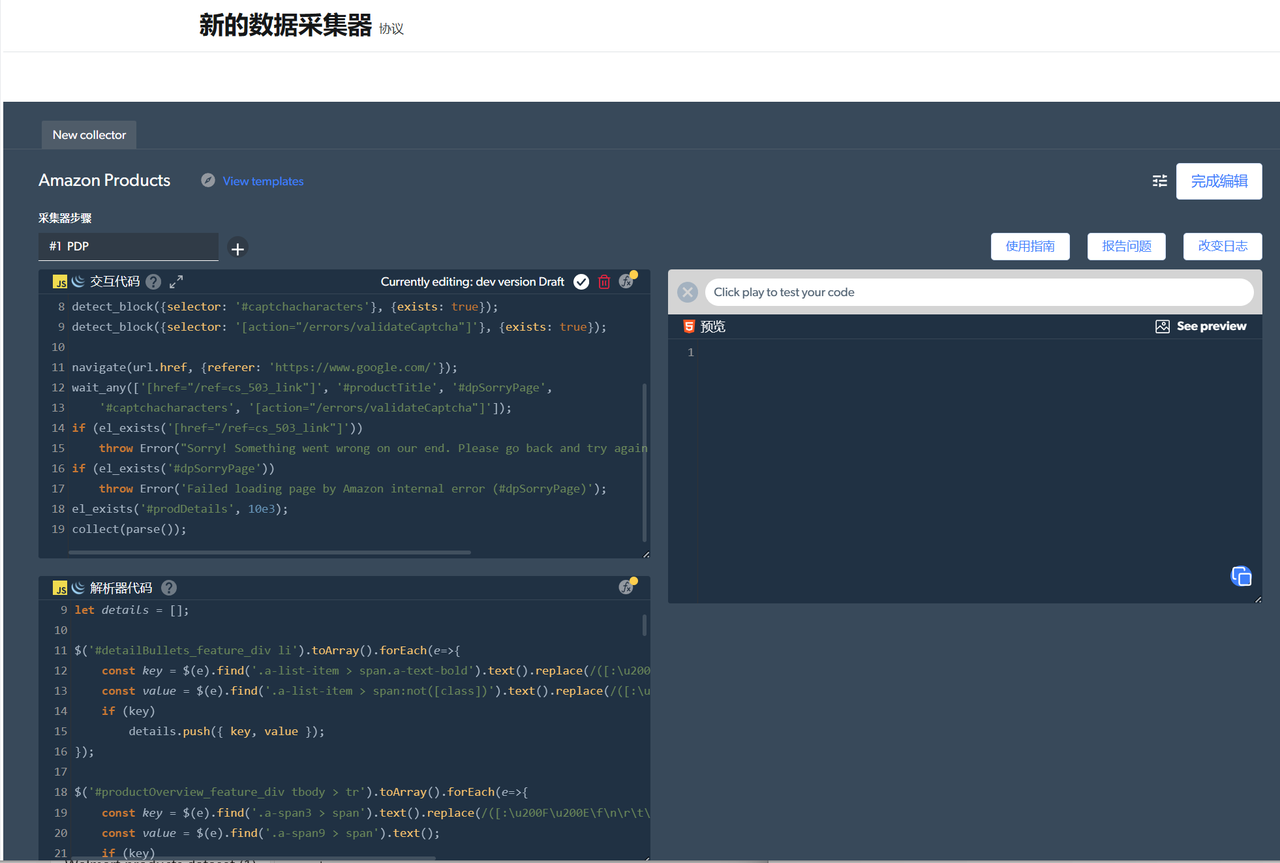This screenshot has height=863, width=1280.
Task: Click the 'Amazon Products' collector title
Action: 105,180
